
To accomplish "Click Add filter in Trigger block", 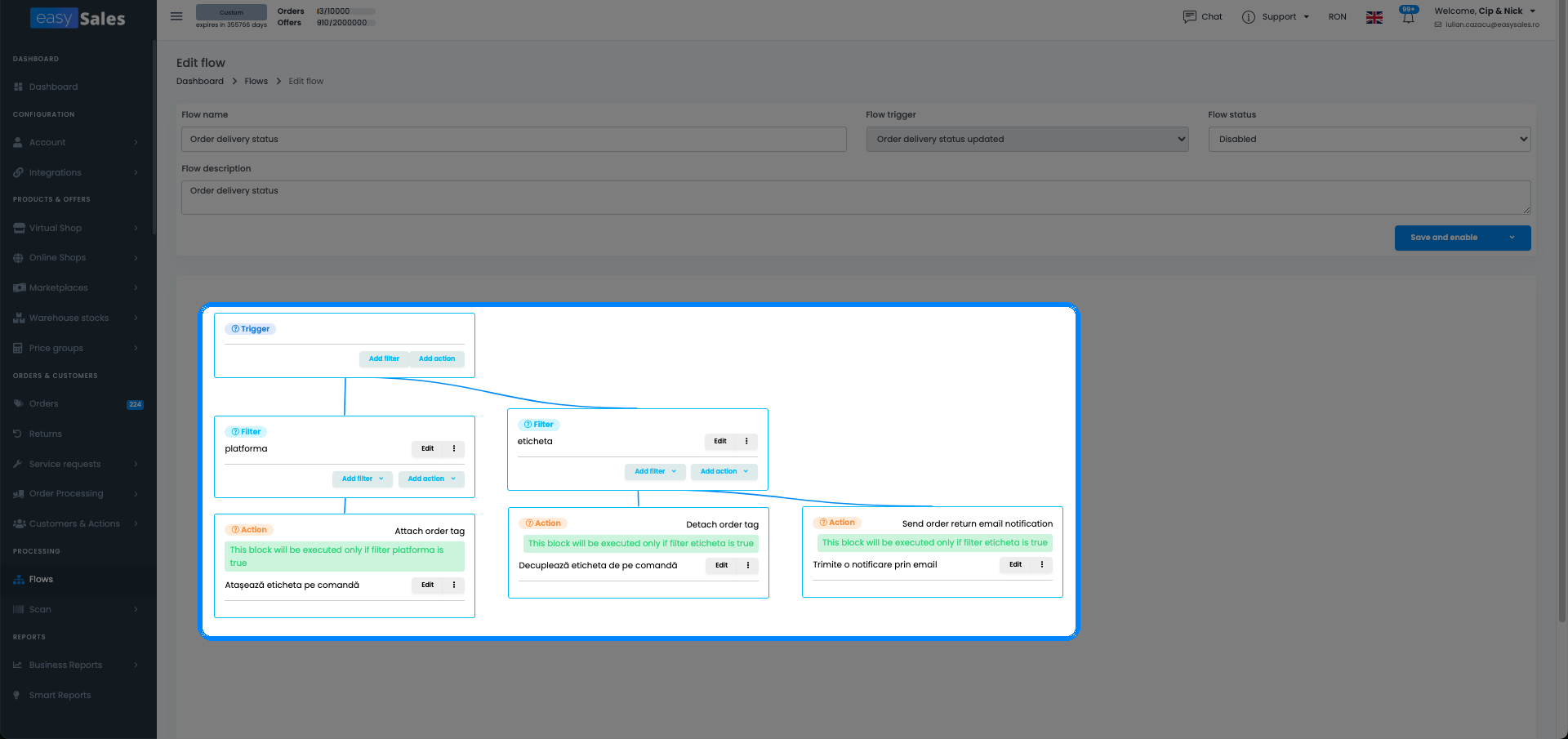I will pos(384,358).
